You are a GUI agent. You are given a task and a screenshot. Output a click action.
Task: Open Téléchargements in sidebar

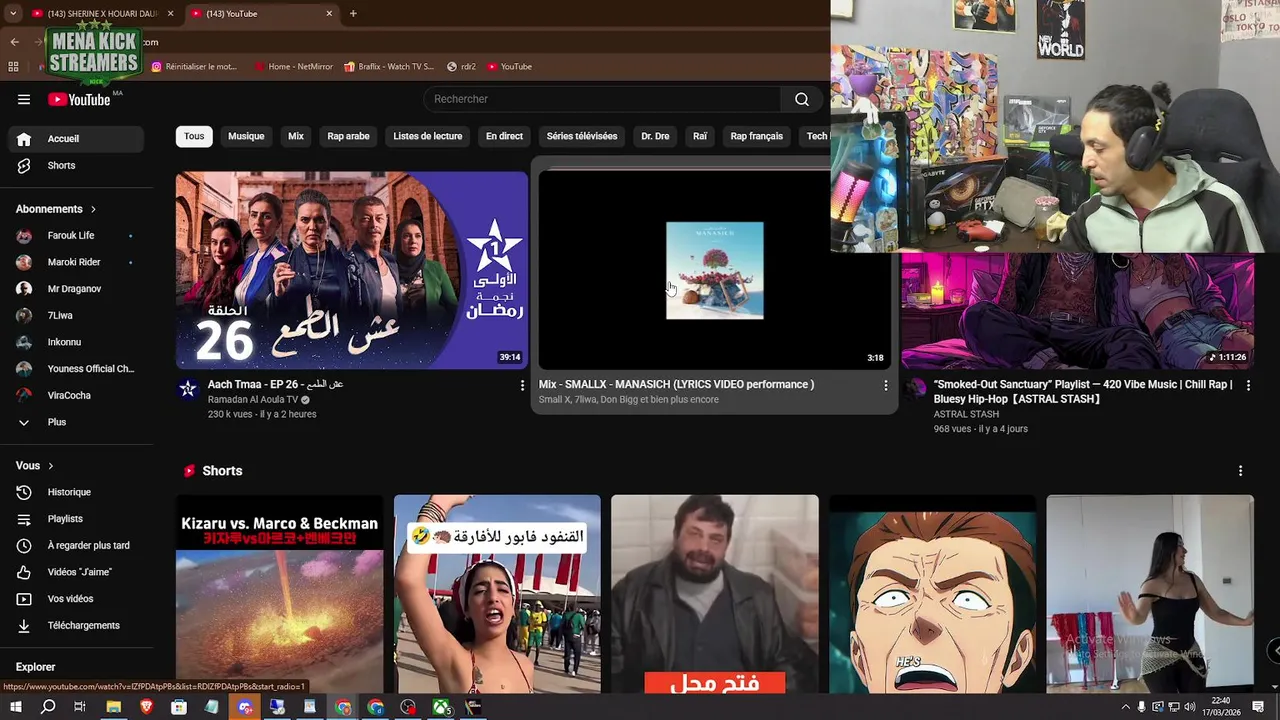[x=77, y=626]
